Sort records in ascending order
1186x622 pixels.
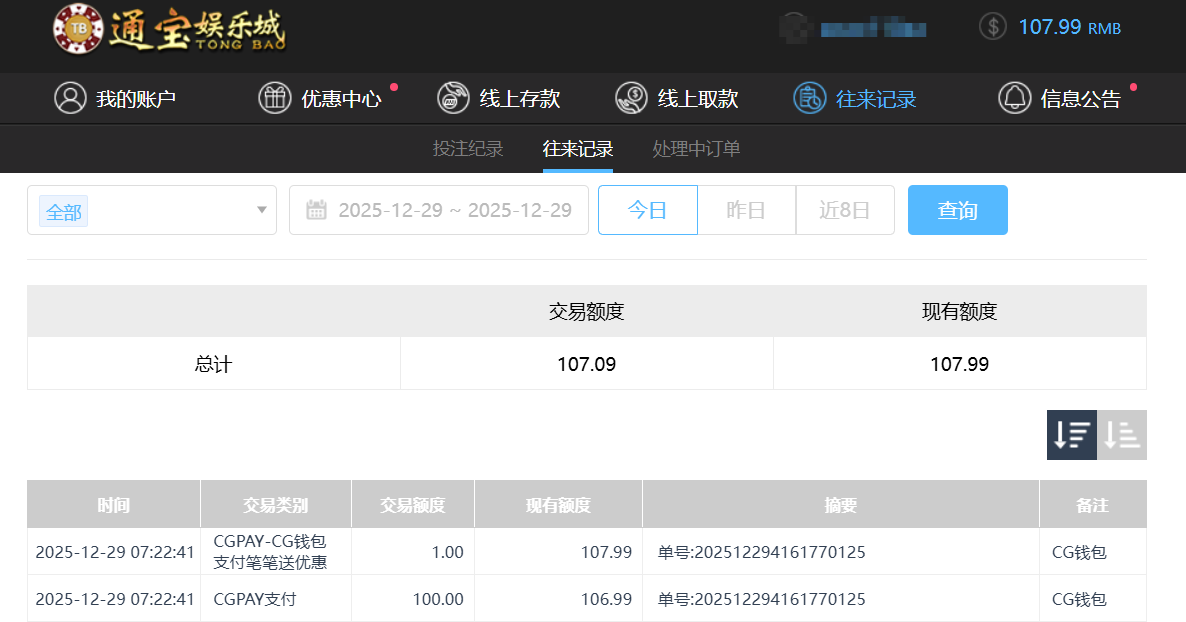1122,435
